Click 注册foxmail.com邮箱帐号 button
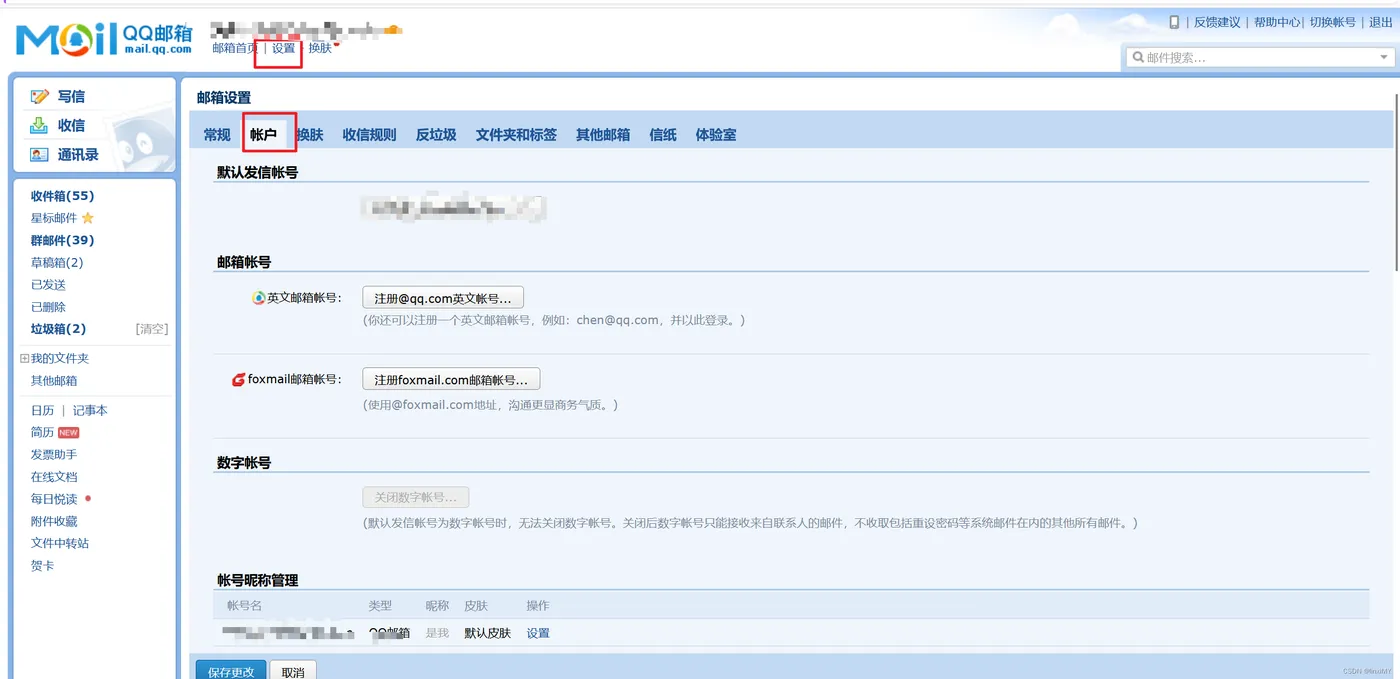This screenshot has height=679, width=1400. coord(451,380)
